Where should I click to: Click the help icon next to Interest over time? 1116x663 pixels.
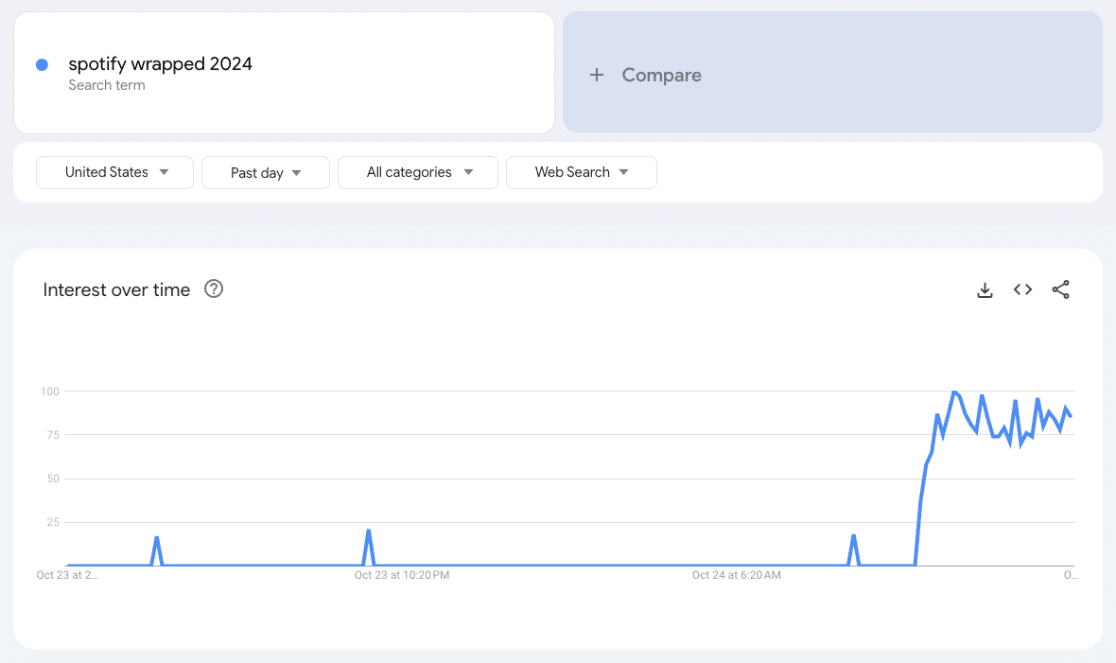pos(213,289)
